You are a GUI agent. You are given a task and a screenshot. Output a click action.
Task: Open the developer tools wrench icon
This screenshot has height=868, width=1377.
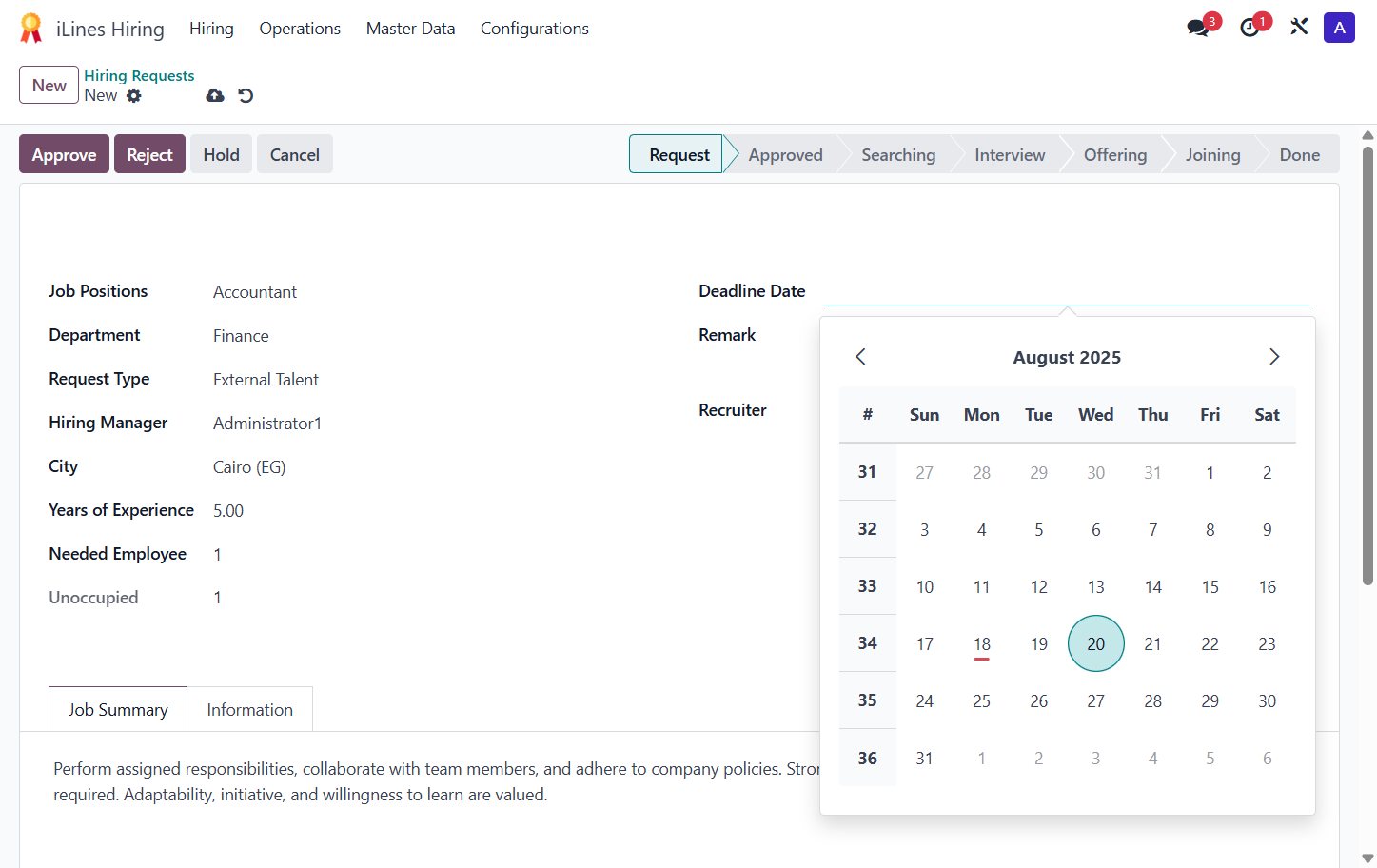click(x=1299, y=28)
